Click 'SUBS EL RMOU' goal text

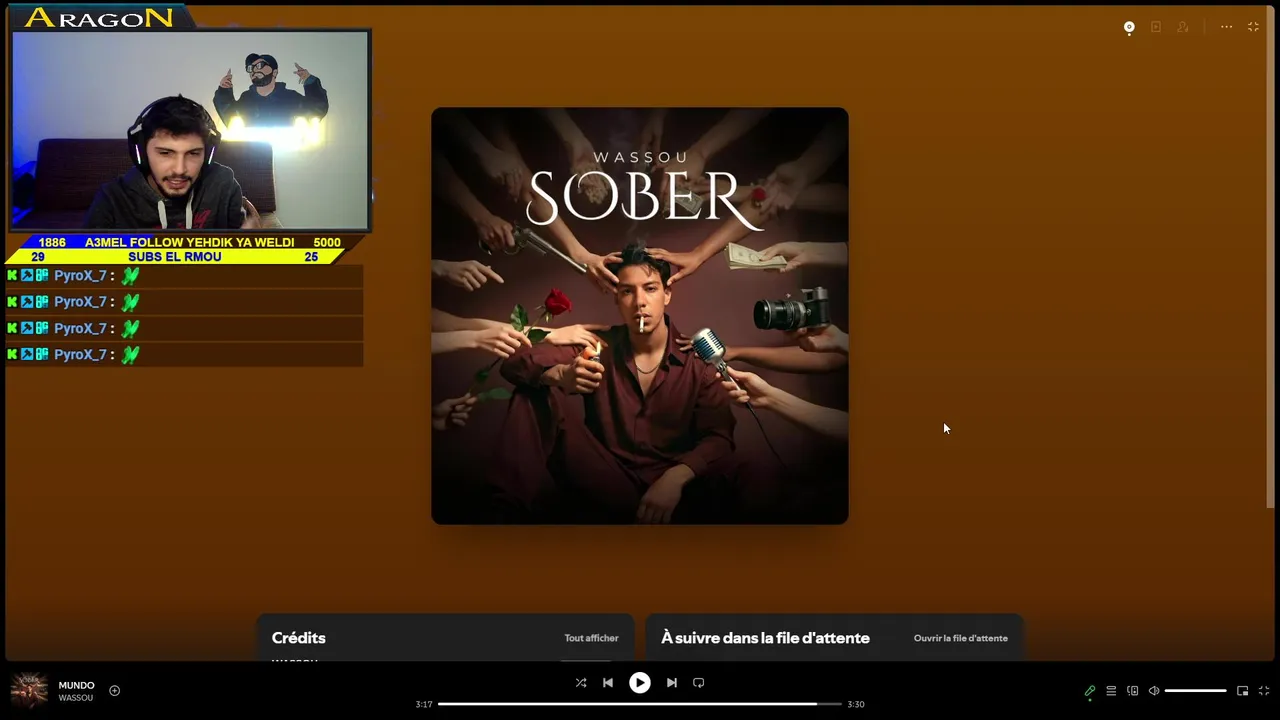175,257
